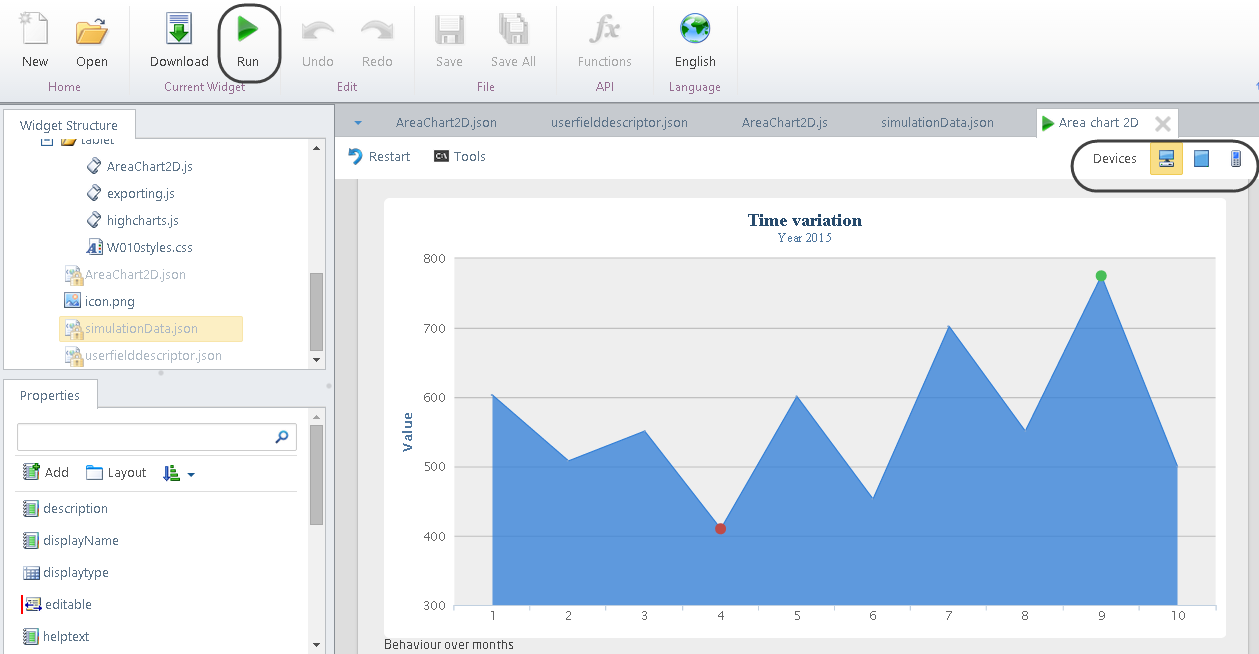
Task: Open an existing widget file
Action: pyautogui.click(x=92, y=41)
